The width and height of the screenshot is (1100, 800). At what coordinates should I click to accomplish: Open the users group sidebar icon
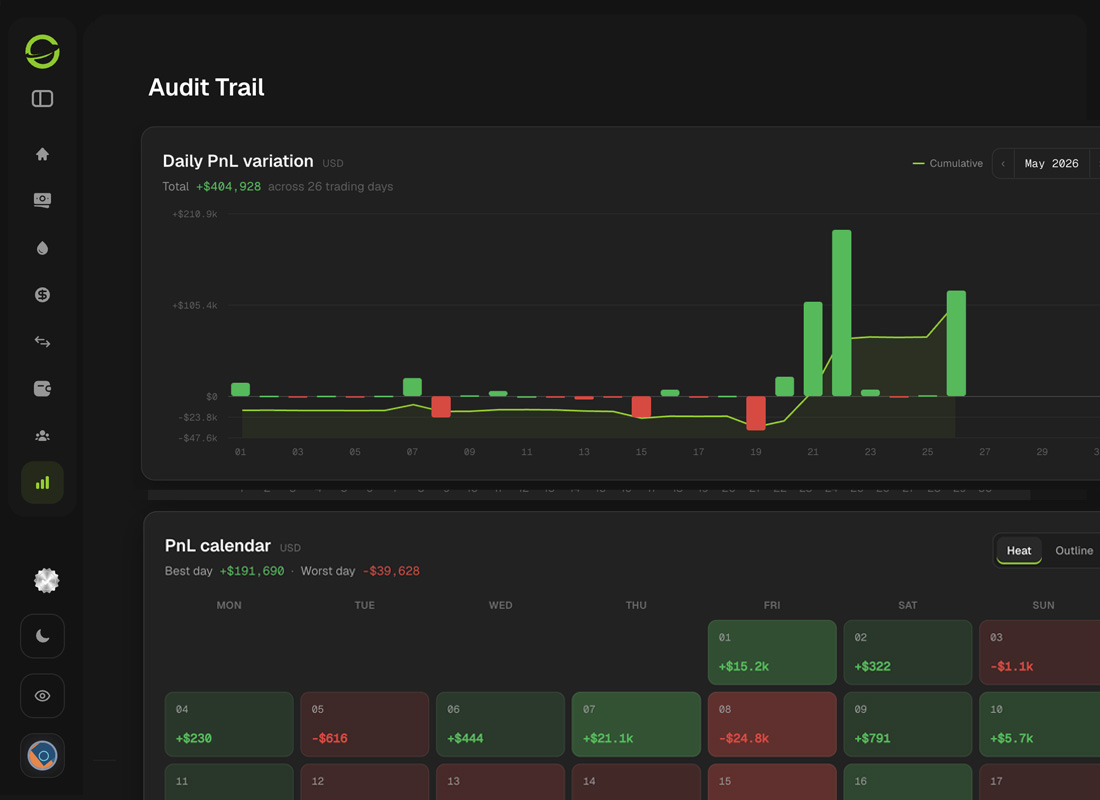pos(42,436)
